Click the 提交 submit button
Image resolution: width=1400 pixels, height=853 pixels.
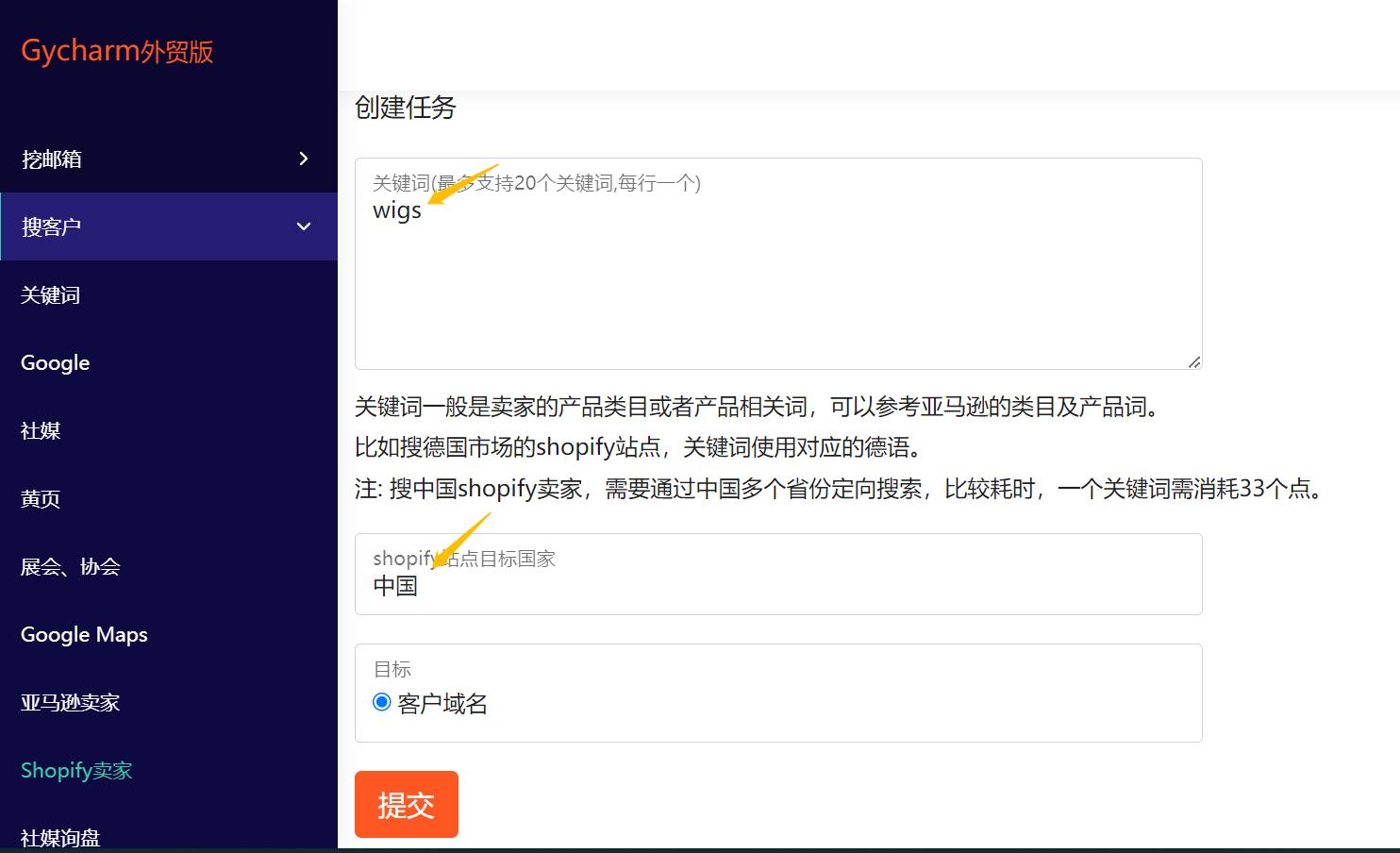point(406,804)
